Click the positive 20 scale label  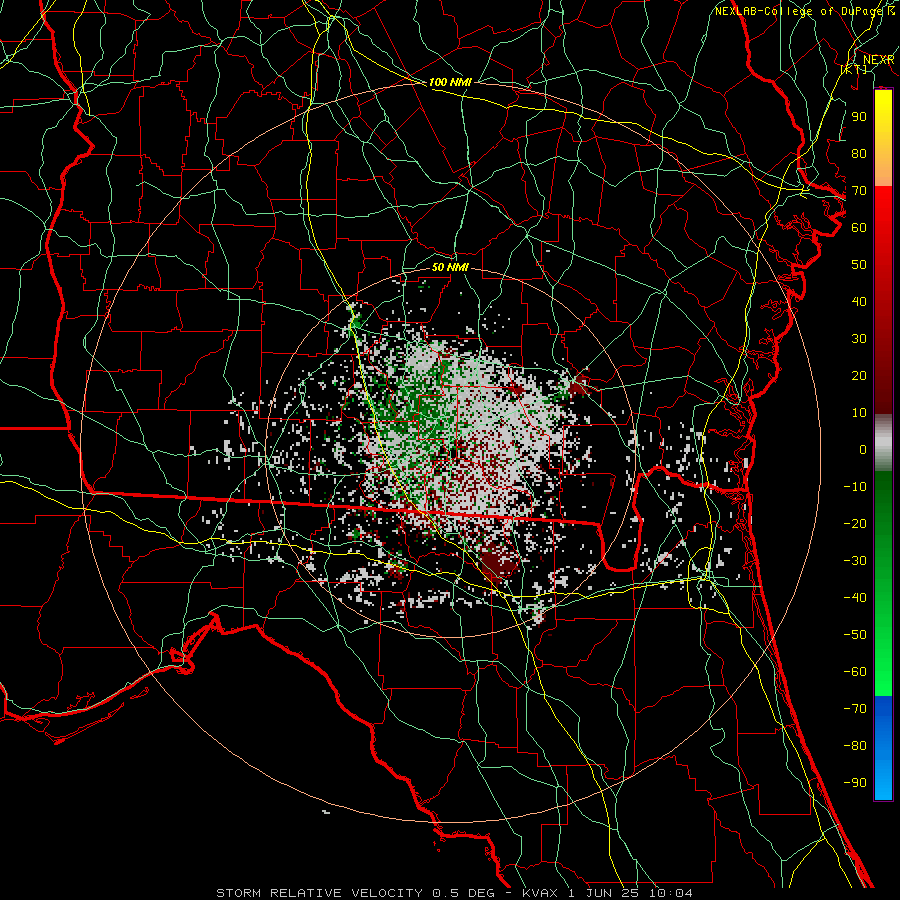coord(859,375)
